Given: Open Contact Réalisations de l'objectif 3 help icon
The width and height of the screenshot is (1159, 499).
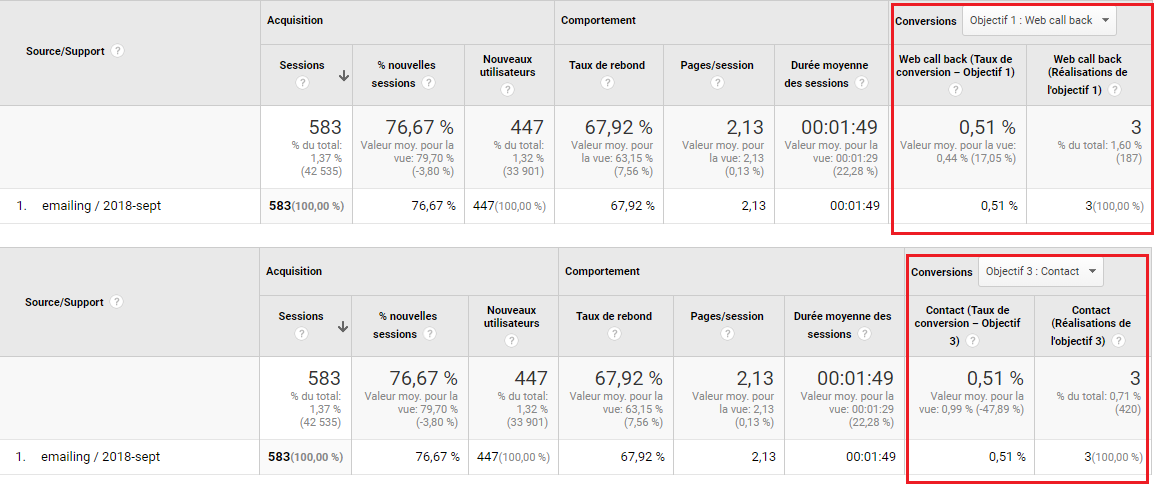Looking at the screenshot, I should 1118,341.
